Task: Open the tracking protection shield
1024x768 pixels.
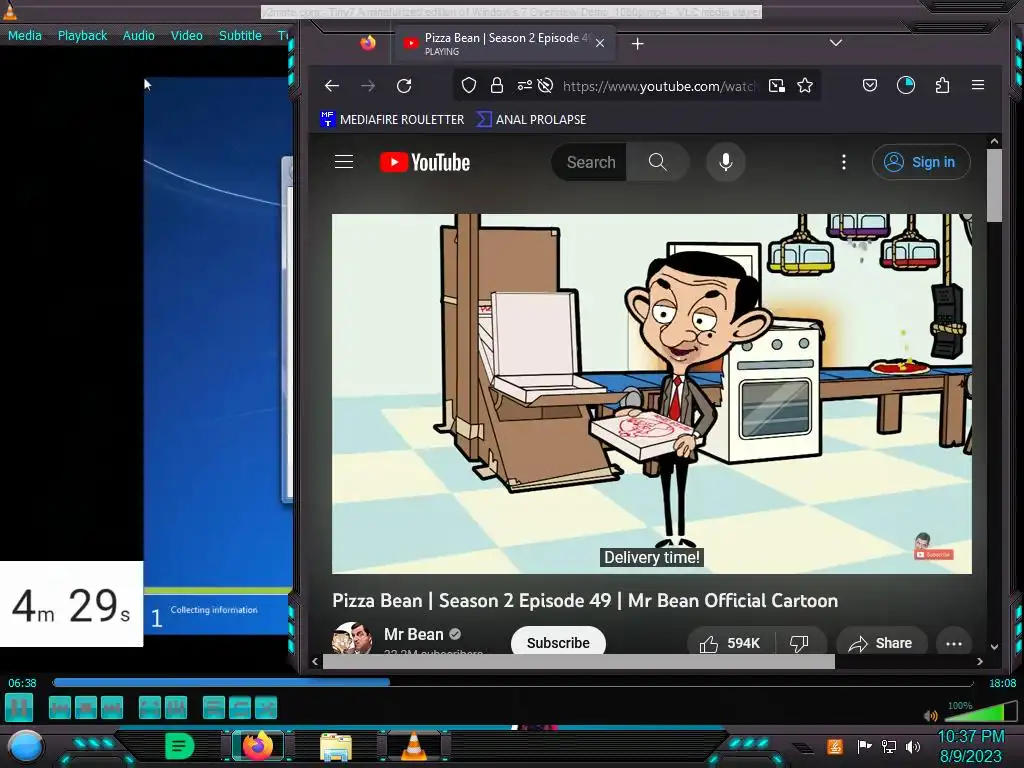Action: tap(469, 86)
